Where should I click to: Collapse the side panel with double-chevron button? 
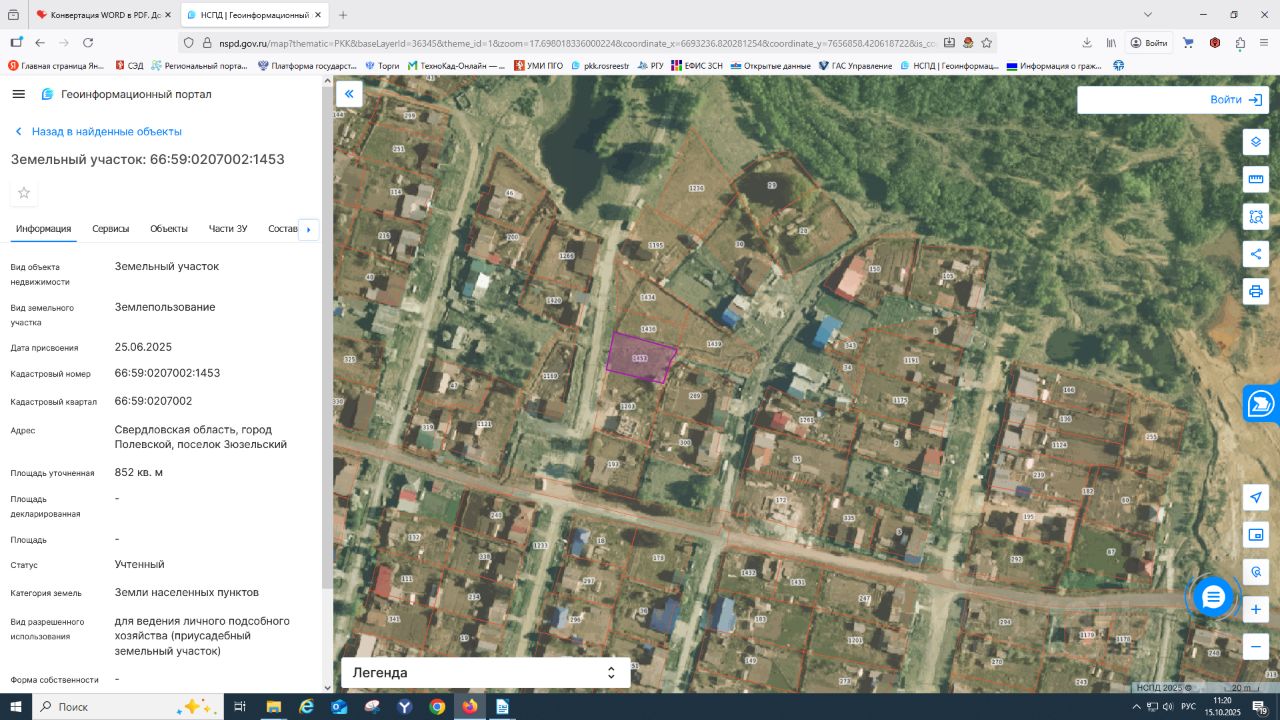coord(349,94)
